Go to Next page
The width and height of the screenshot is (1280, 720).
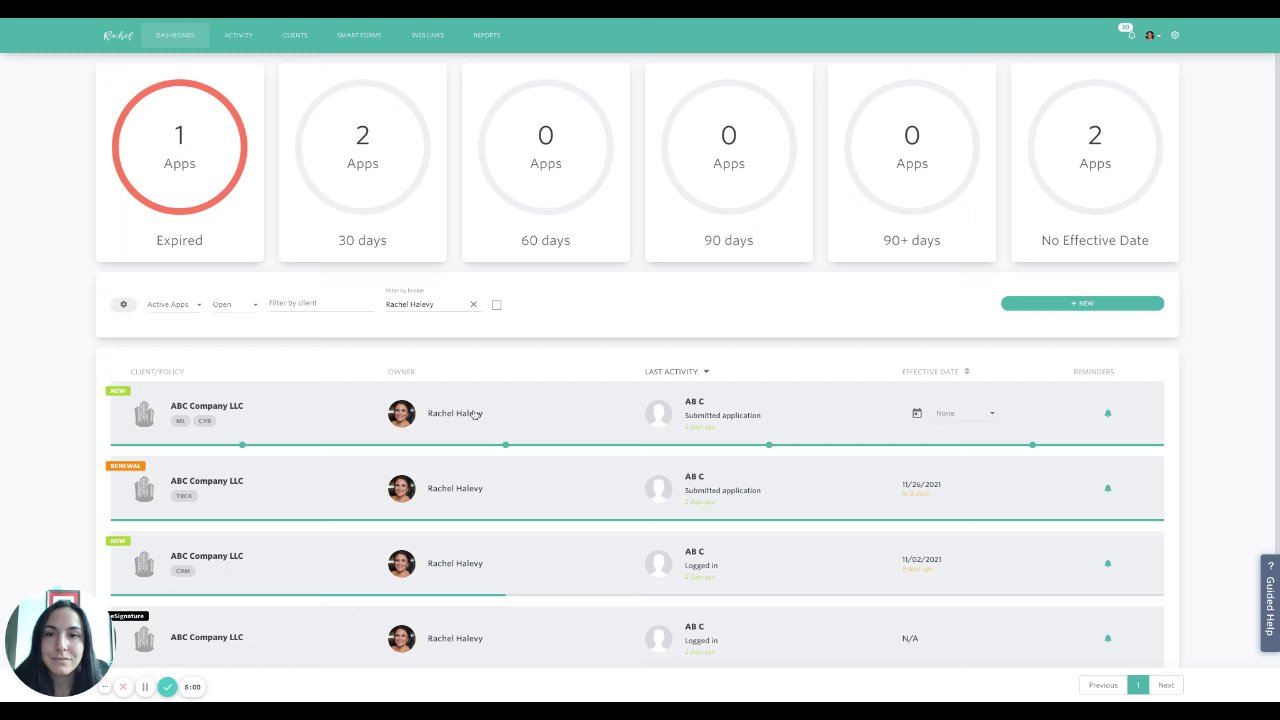click(1166, 685)
